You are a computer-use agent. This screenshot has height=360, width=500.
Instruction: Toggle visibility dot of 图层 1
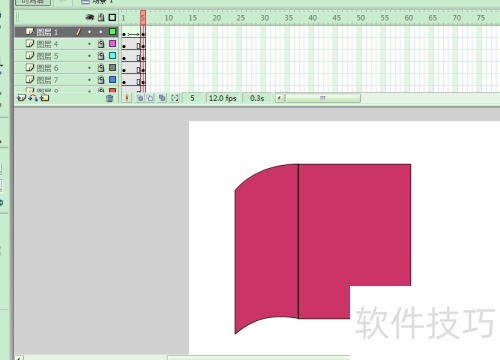pos(89,32)
